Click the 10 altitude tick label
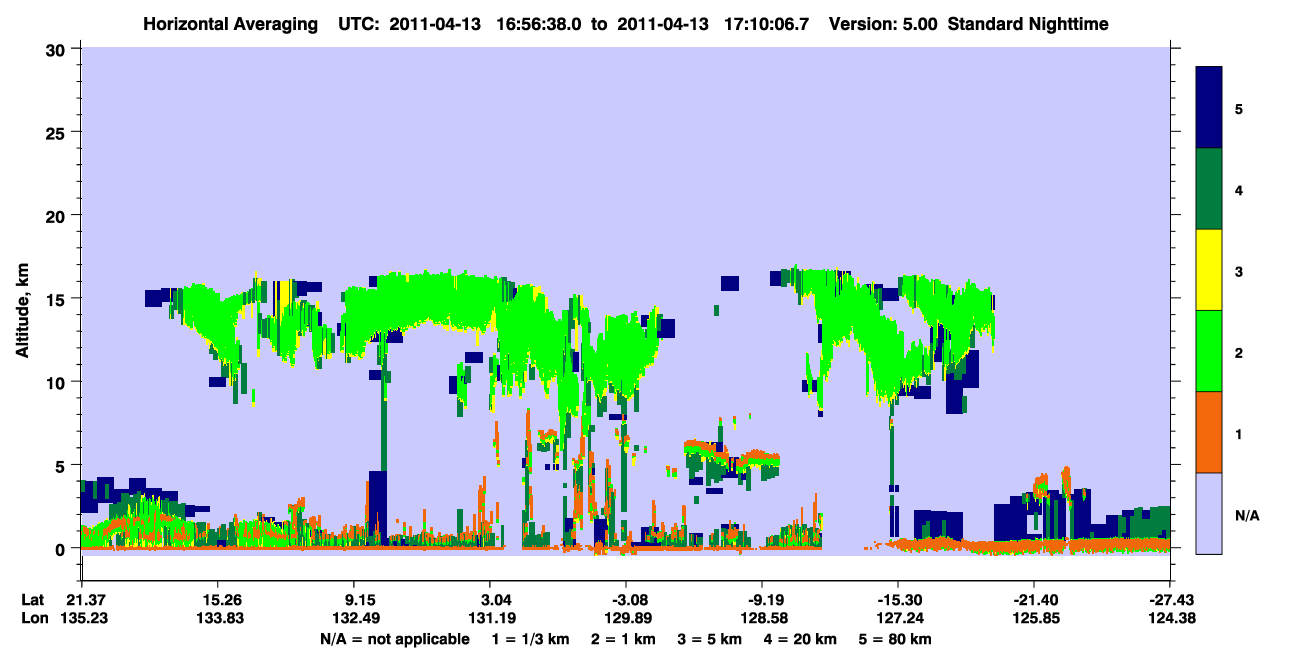The width and height of the screenshot is (1300, 667). click(x=58, y=382)
